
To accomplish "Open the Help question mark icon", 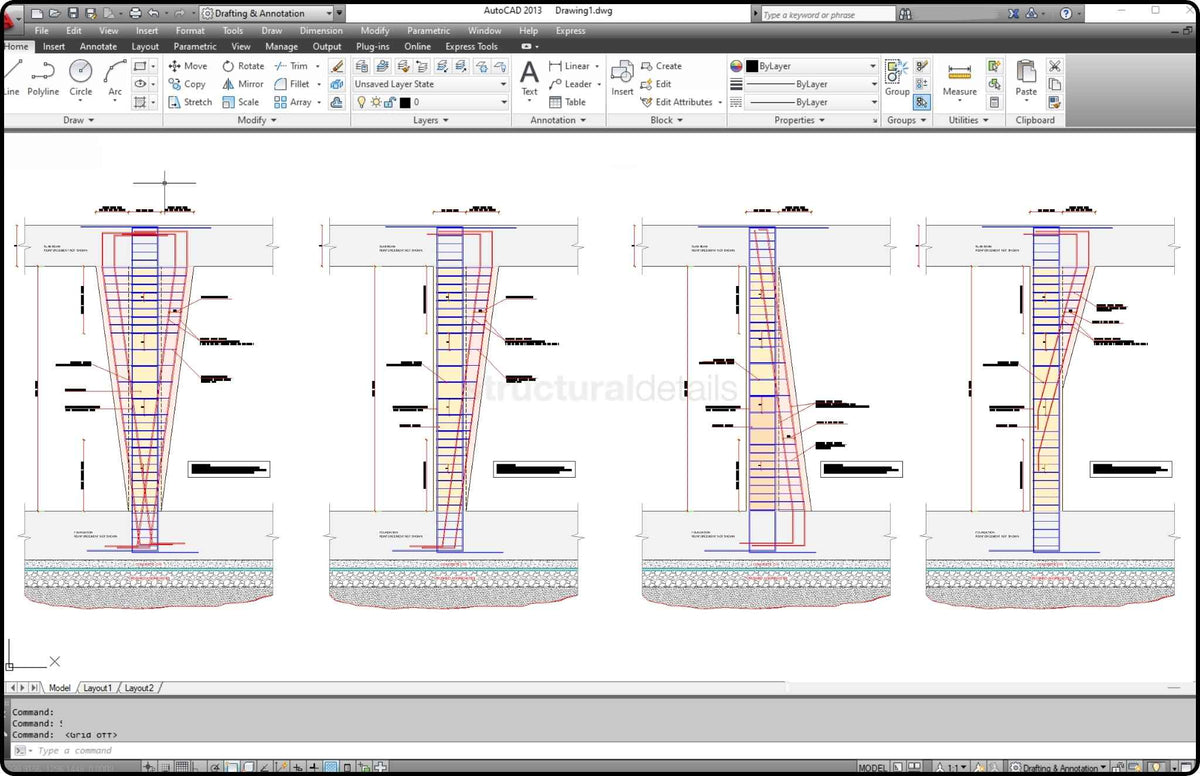I will 1066,14.
